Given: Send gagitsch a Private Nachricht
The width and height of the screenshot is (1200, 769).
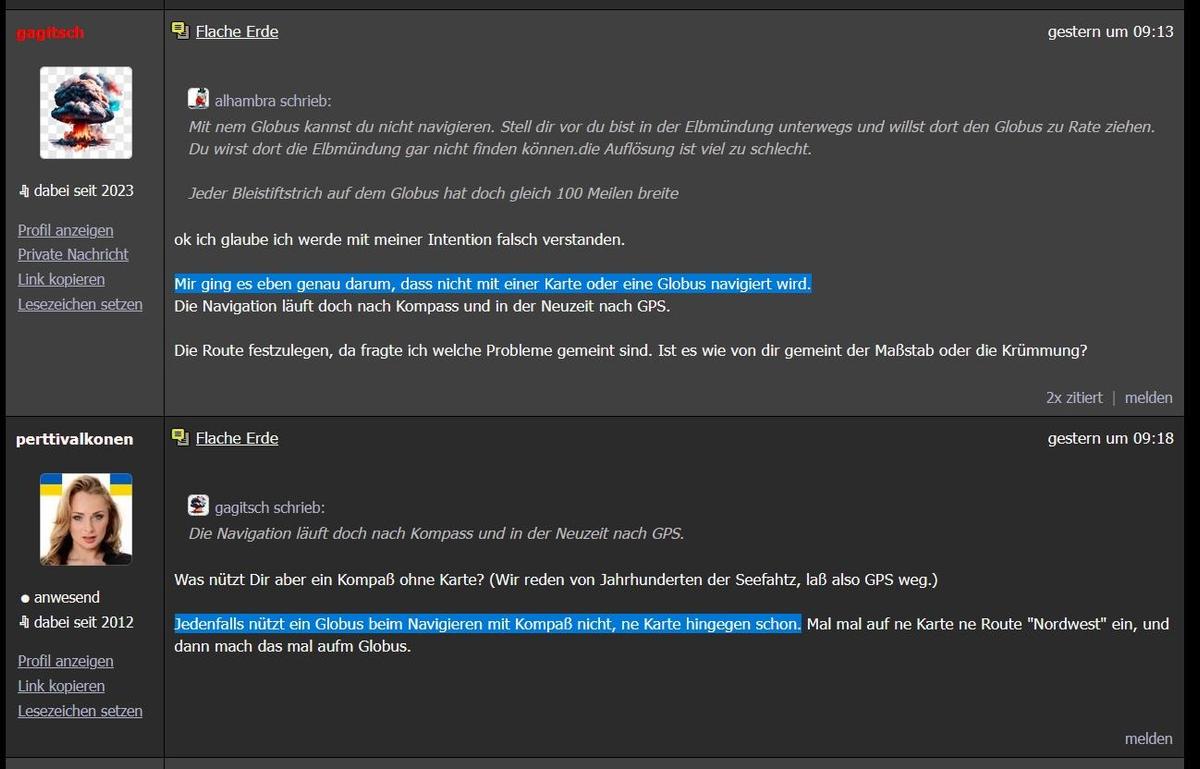Looking at the screenshot, I should [73, 255].
